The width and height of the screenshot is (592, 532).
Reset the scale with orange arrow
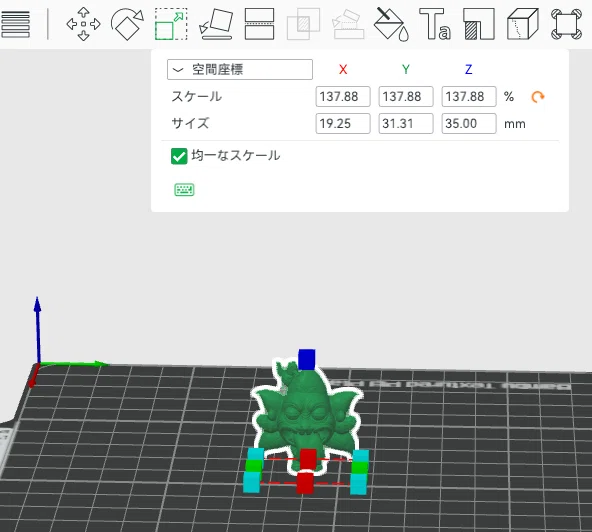(538, 97)
